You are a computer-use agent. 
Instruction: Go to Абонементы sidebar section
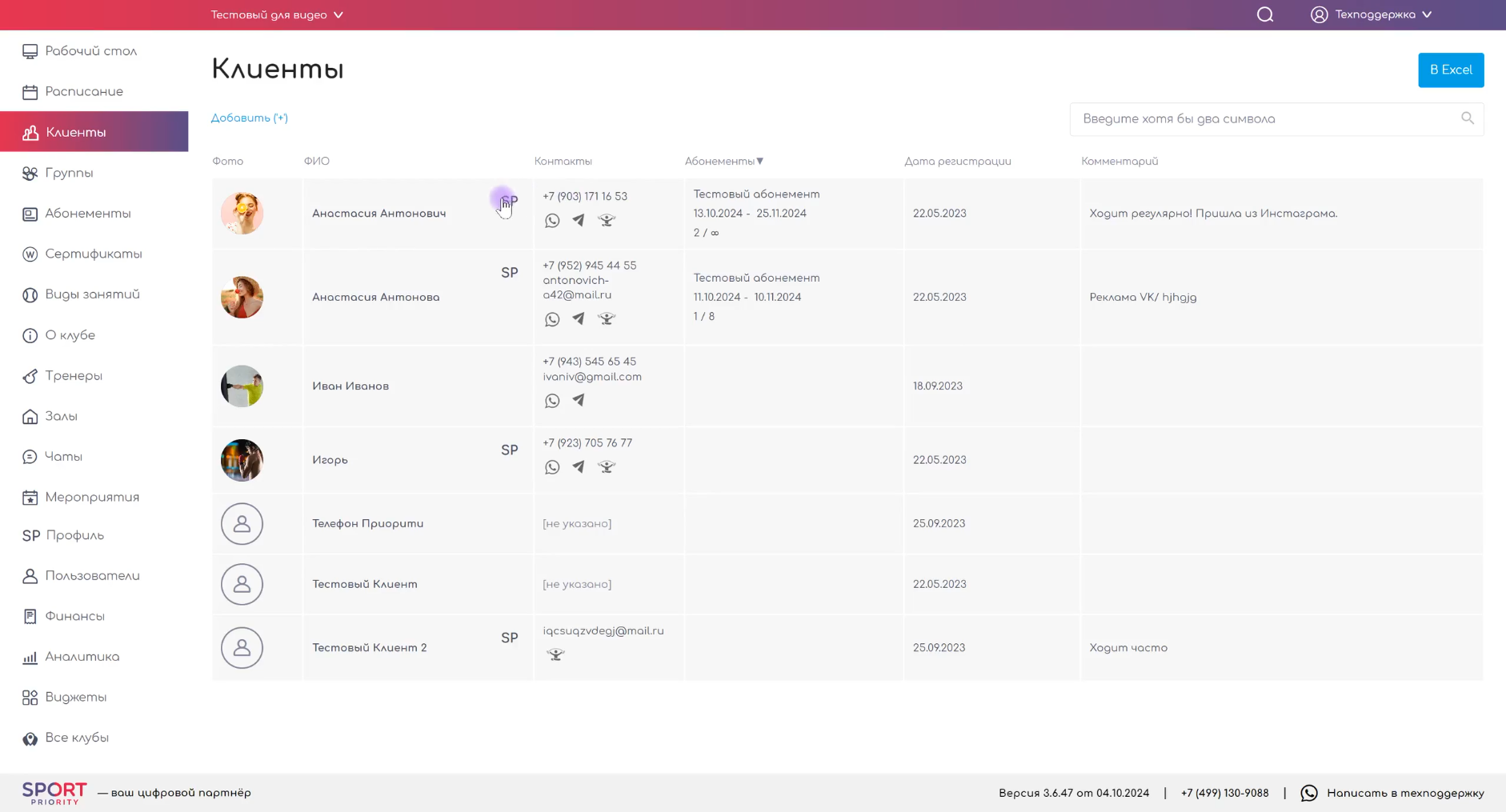point(87,214)
